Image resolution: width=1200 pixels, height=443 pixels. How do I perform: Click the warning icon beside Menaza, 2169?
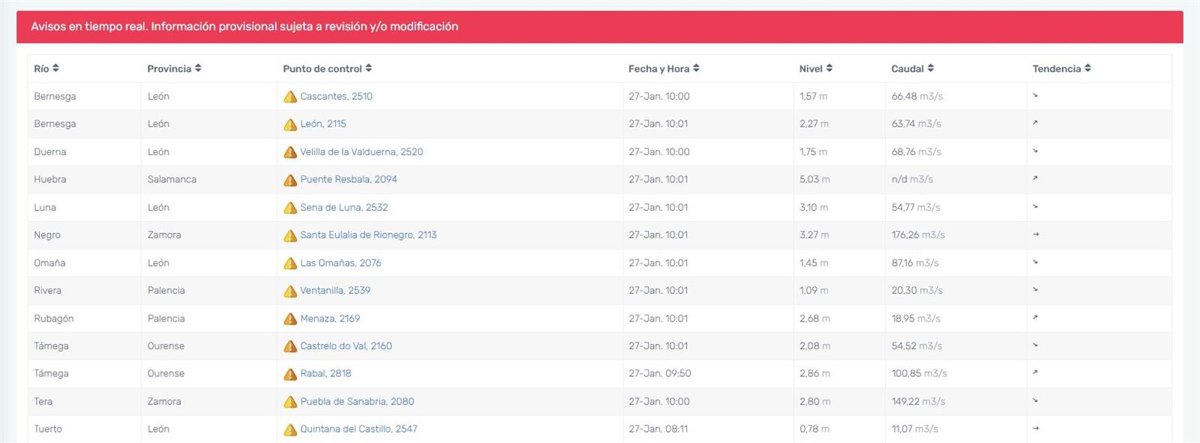click(290, 319)
